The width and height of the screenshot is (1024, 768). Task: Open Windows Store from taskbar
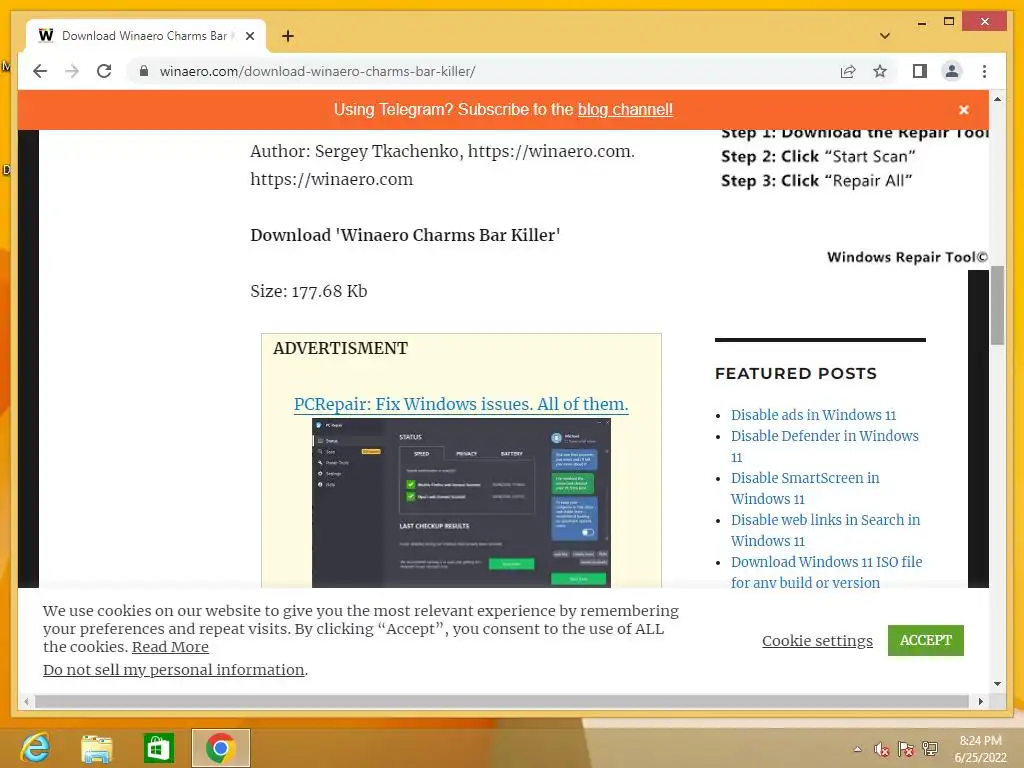[x=158, y=748]
